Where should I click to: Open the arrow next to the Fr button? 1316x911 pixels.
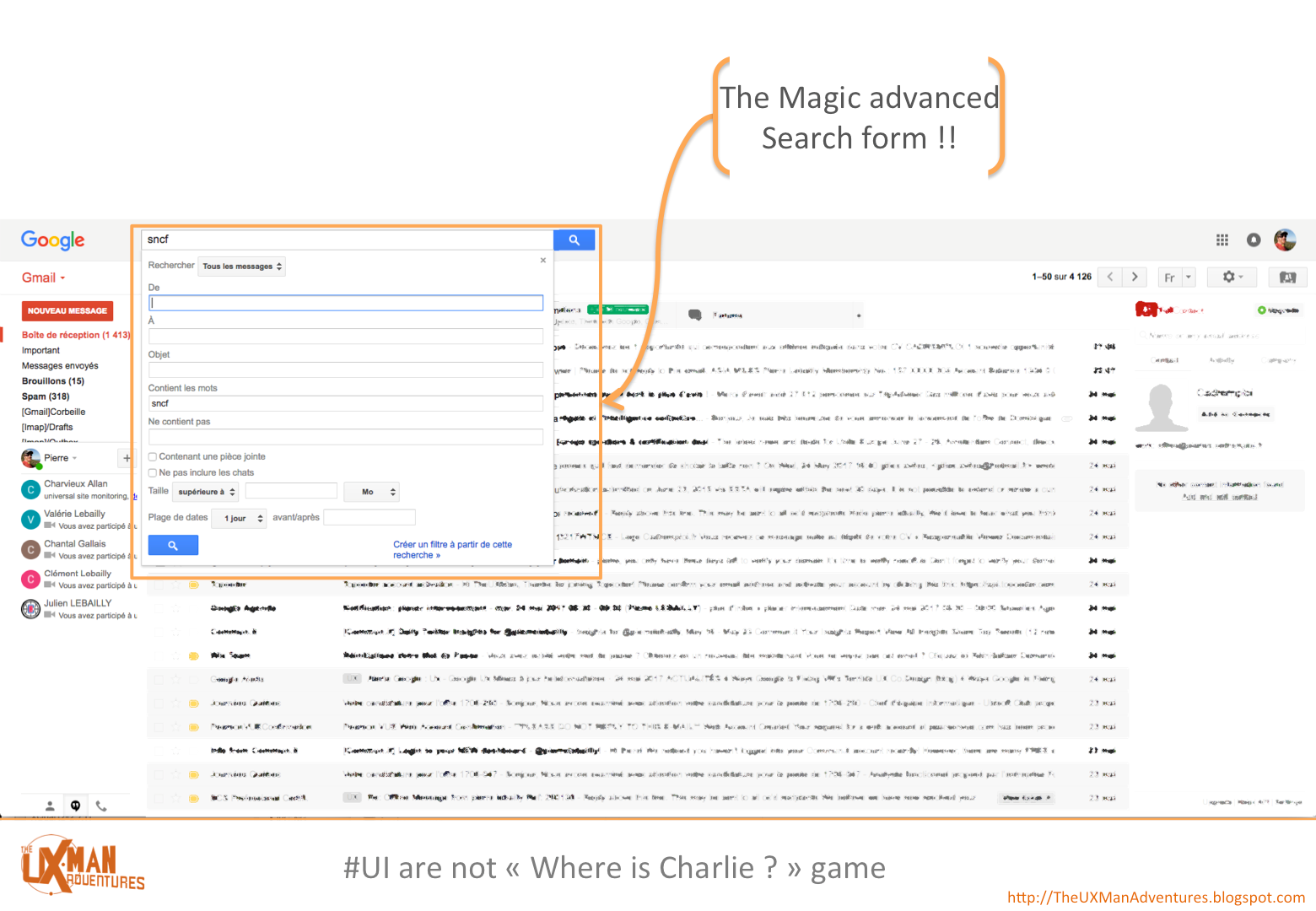click(x=1189, y=277)
